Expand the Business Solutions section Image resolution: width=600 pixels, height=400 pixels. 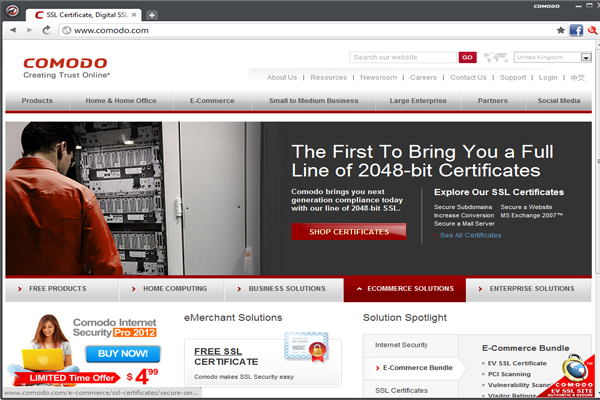coord(284,289)
